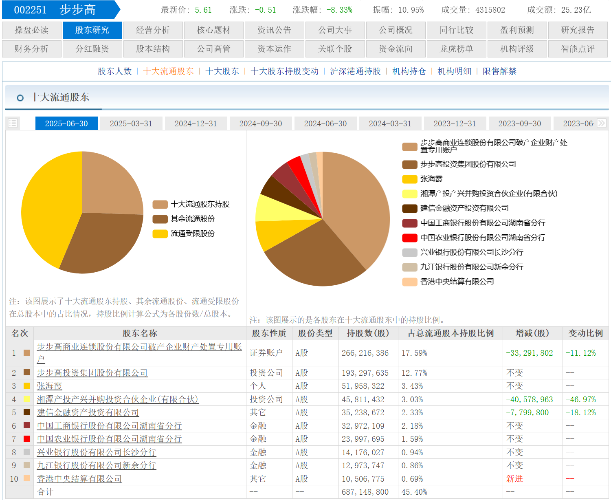Open the 公司大事 tab
611x500 pixels.
[335, 30]
